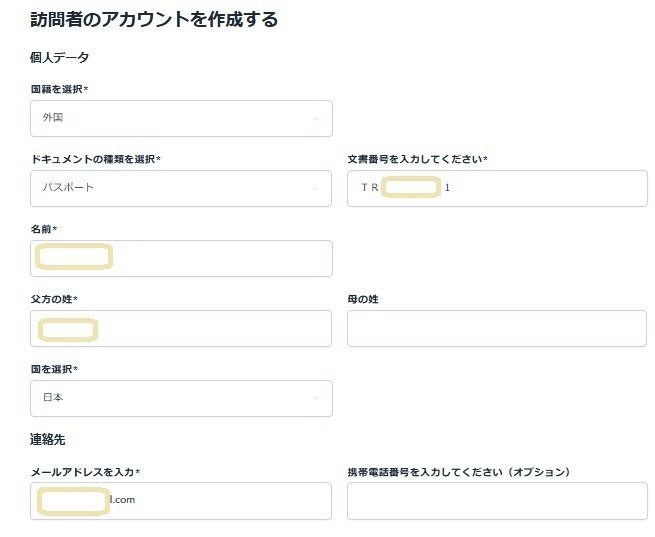Screen dimensions: 655x537
Task: Open the 国籍を選択 dropdown showing 外国
Action: coord(181,118)
